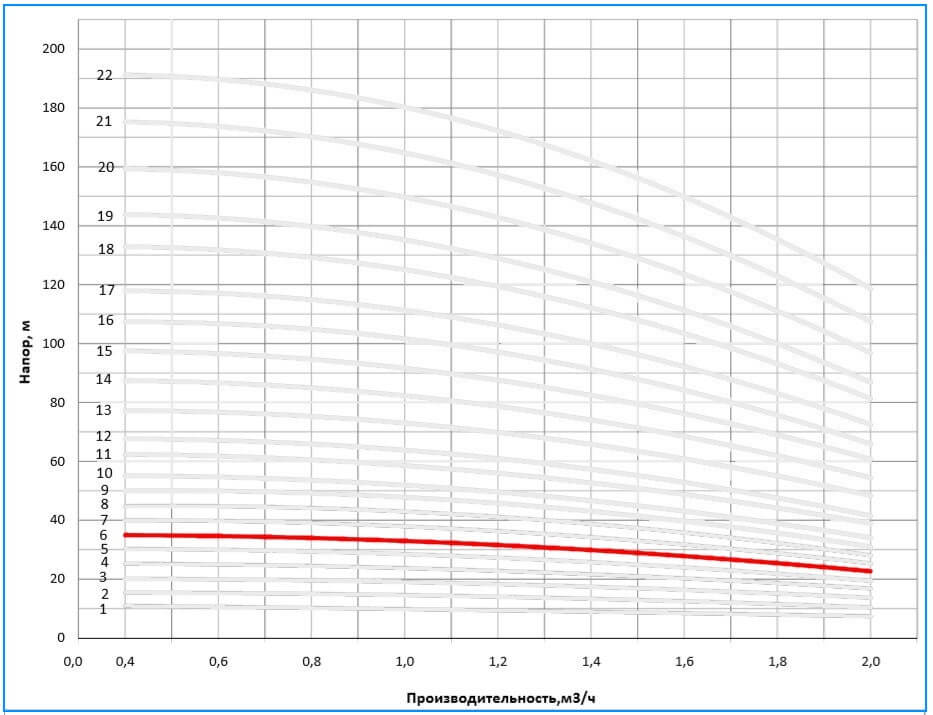Click the red highlighted pump curve
Screen dimensions: 933x715
500,545
